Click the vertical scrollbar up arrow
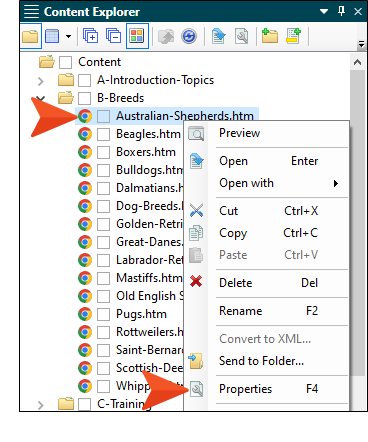 [357, 62]
